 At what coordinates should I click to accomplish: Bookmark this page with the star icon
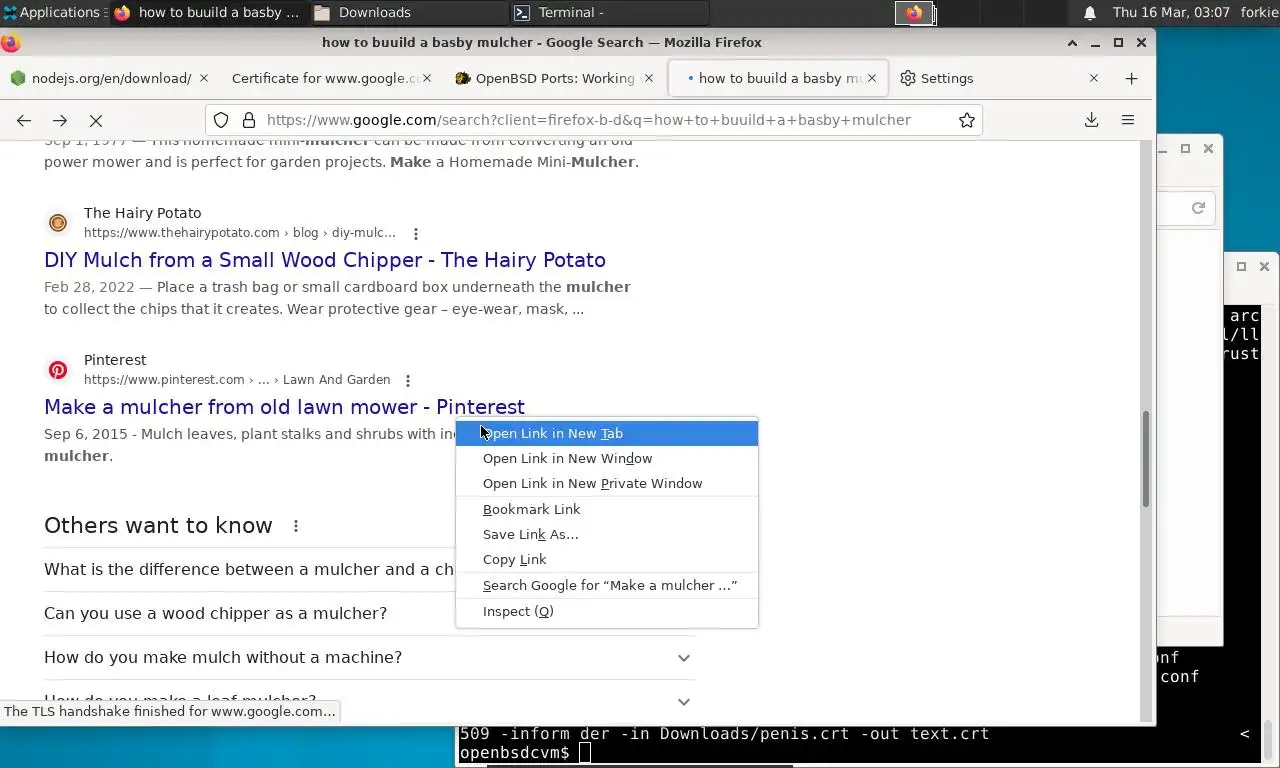(966, 120)
